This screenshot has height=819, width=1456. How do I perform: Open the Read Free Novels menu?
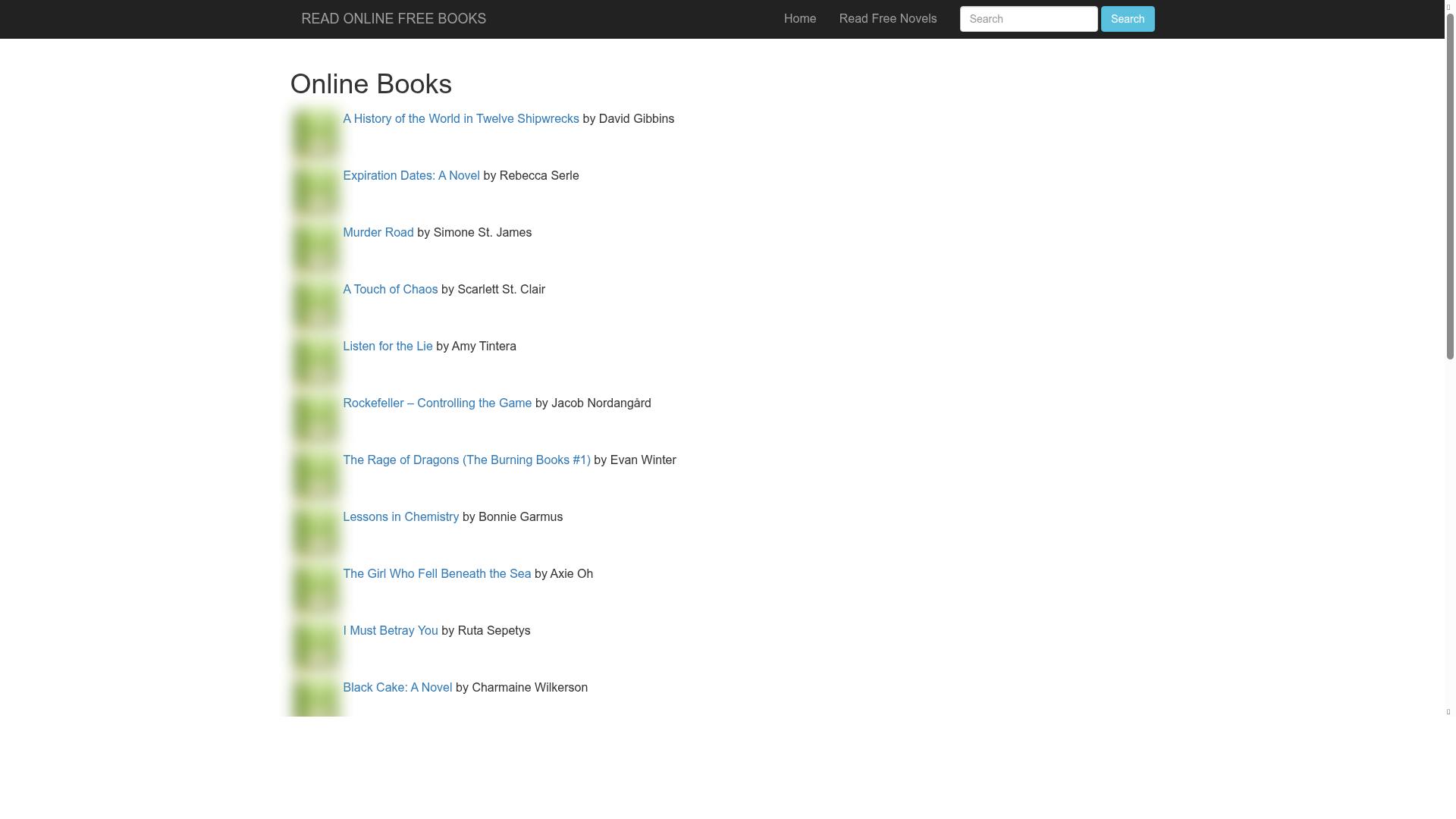[887, 18]
